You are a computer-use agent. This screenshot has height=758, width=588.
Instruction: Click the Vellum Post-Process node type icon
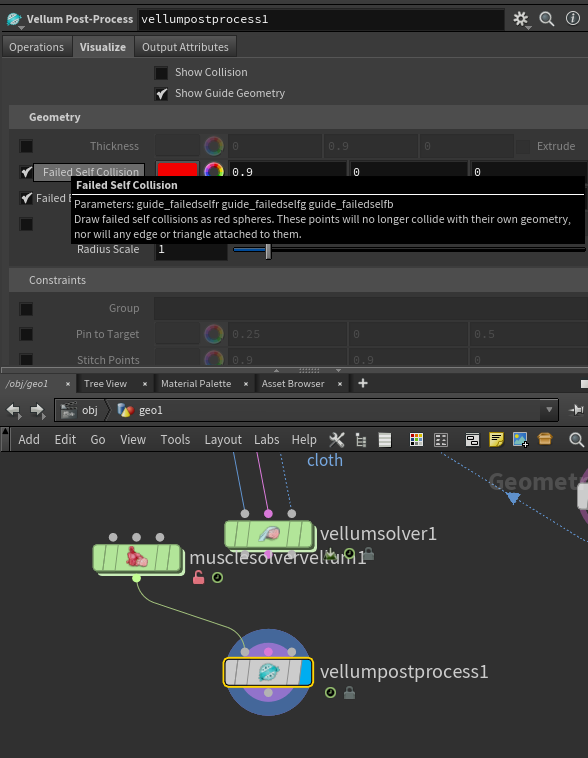click(x=14, y=19)
